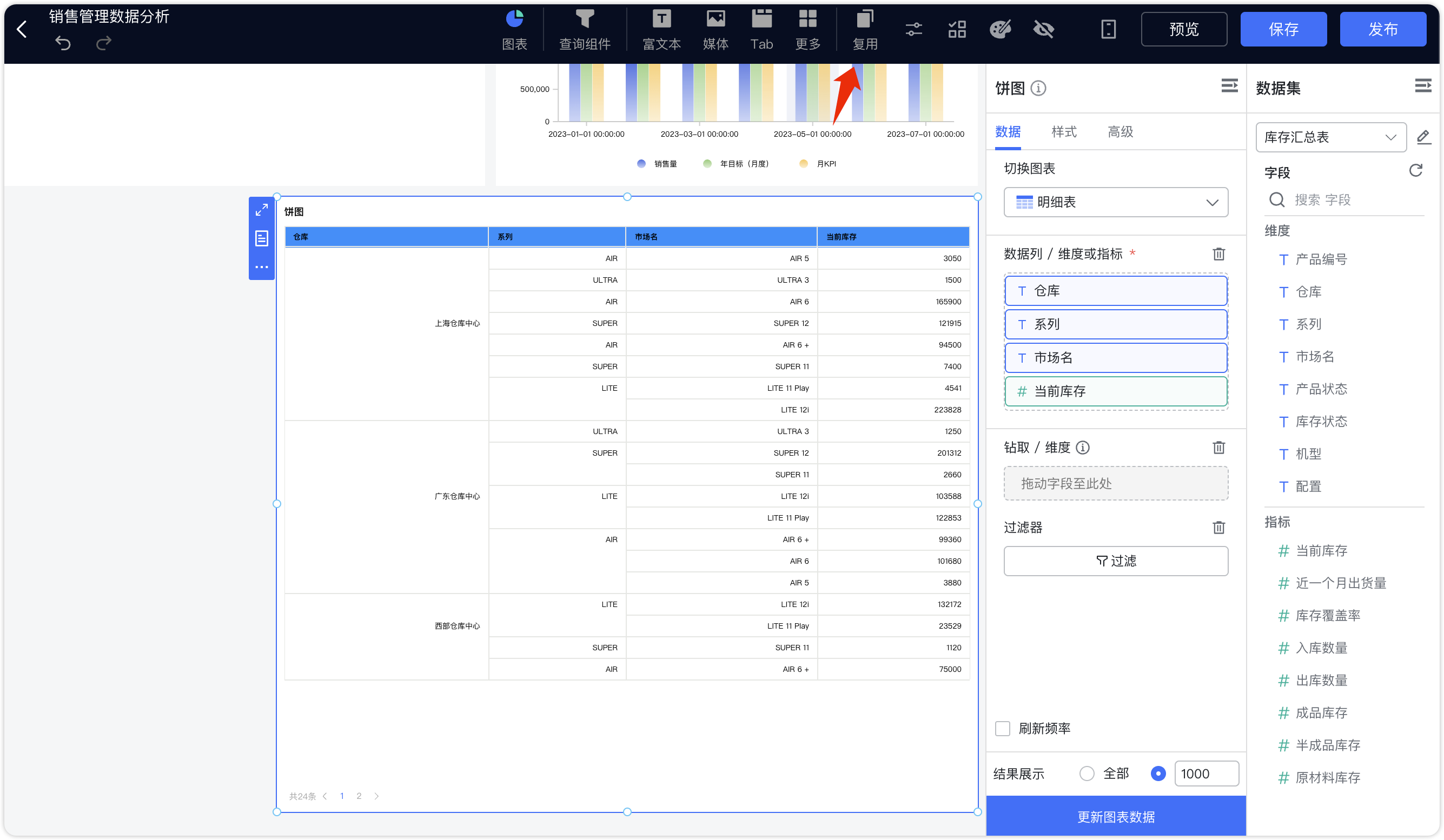This screenshot has height=840, width=1444.
Task: Select the 1000 limit radio button
Action: (x=1157, y=774)
